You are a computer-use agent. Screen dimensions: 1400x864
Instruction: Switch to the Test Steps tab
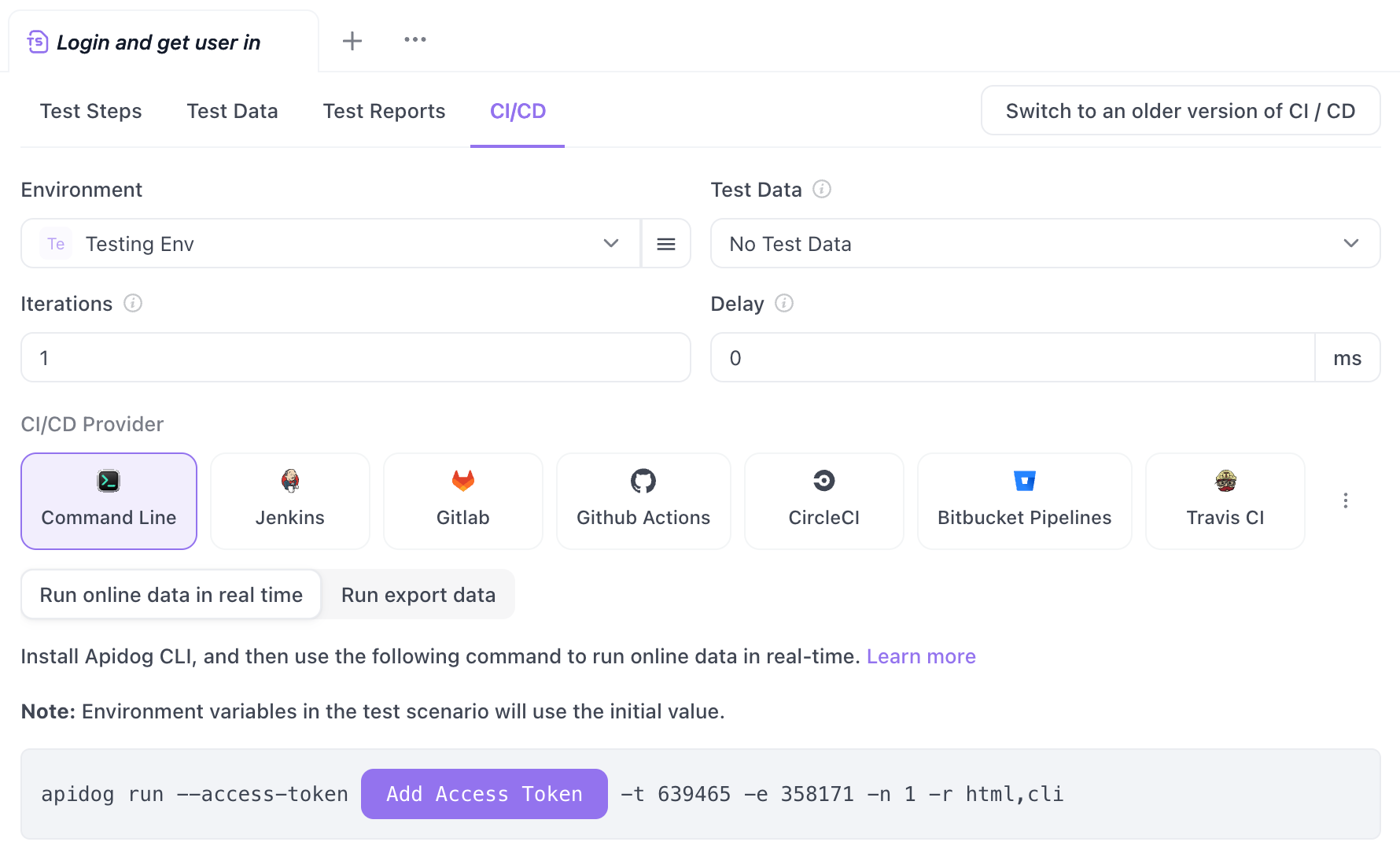(x=91, y=111)
